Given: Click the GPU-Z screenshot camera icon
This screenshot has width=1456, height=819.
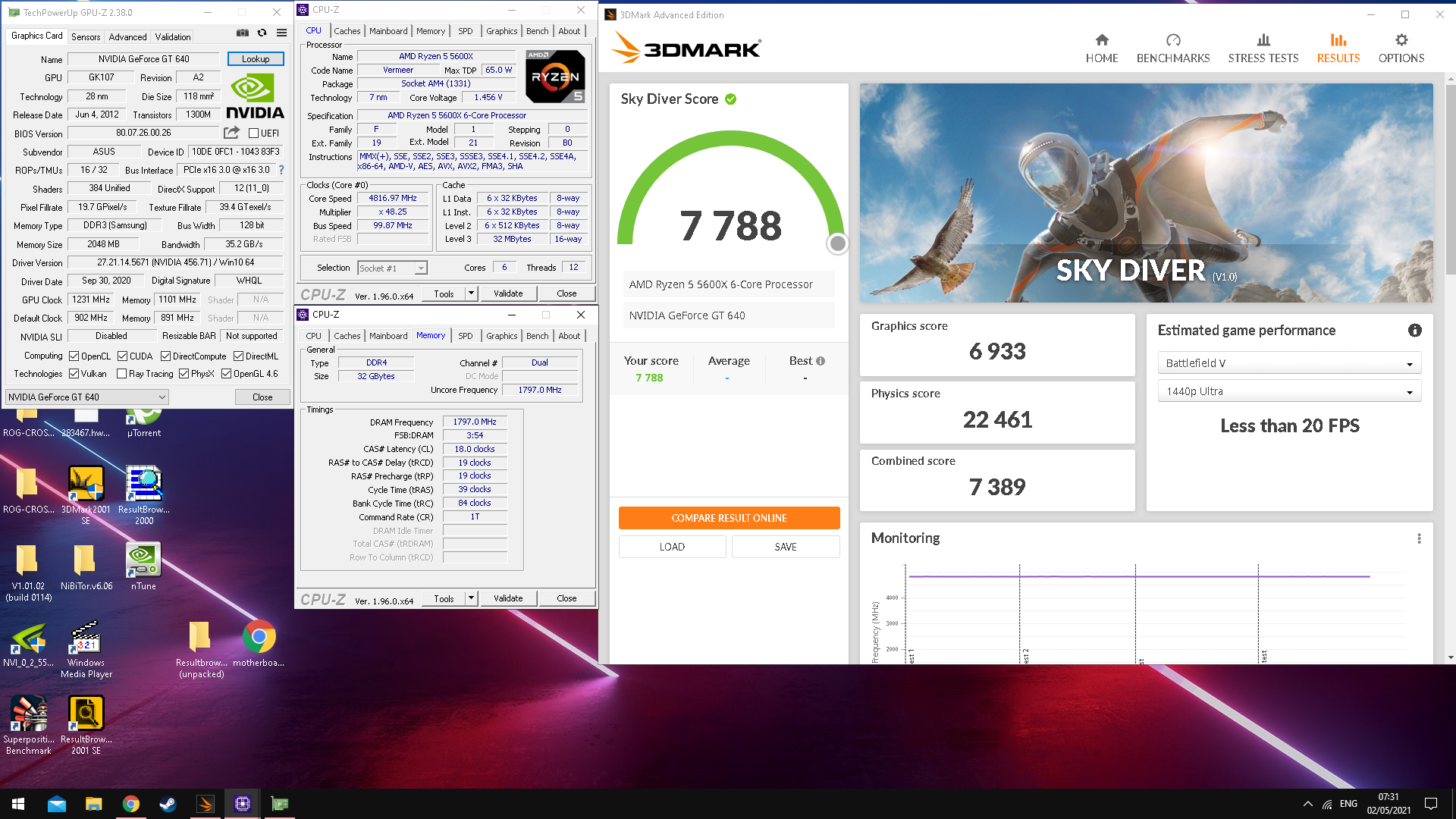Looking at the screenshot, I should [x=243, y=33].
